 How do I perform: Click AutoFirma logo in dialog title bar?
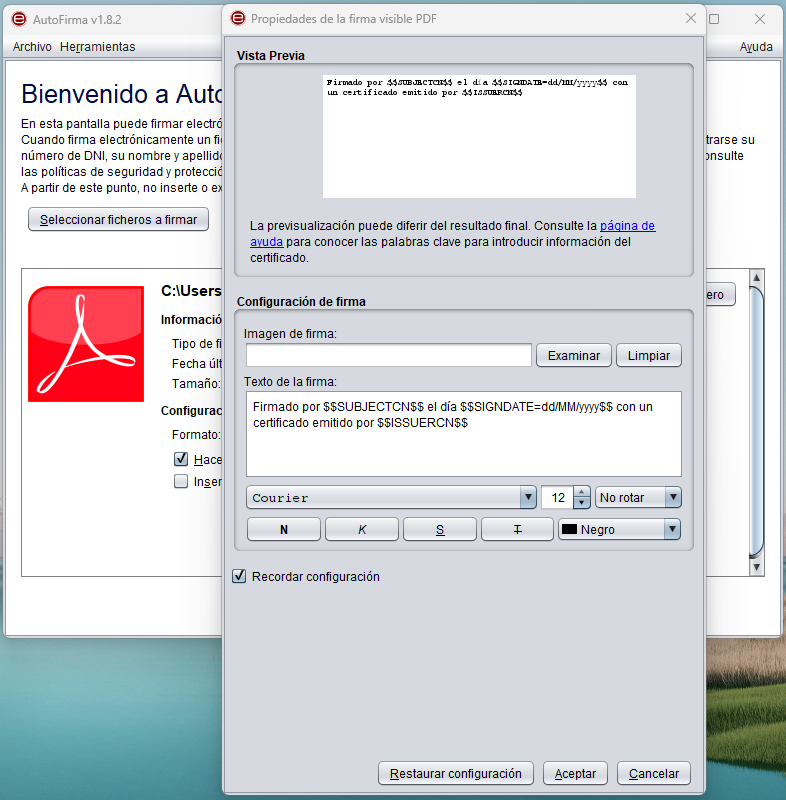point(238,18)
